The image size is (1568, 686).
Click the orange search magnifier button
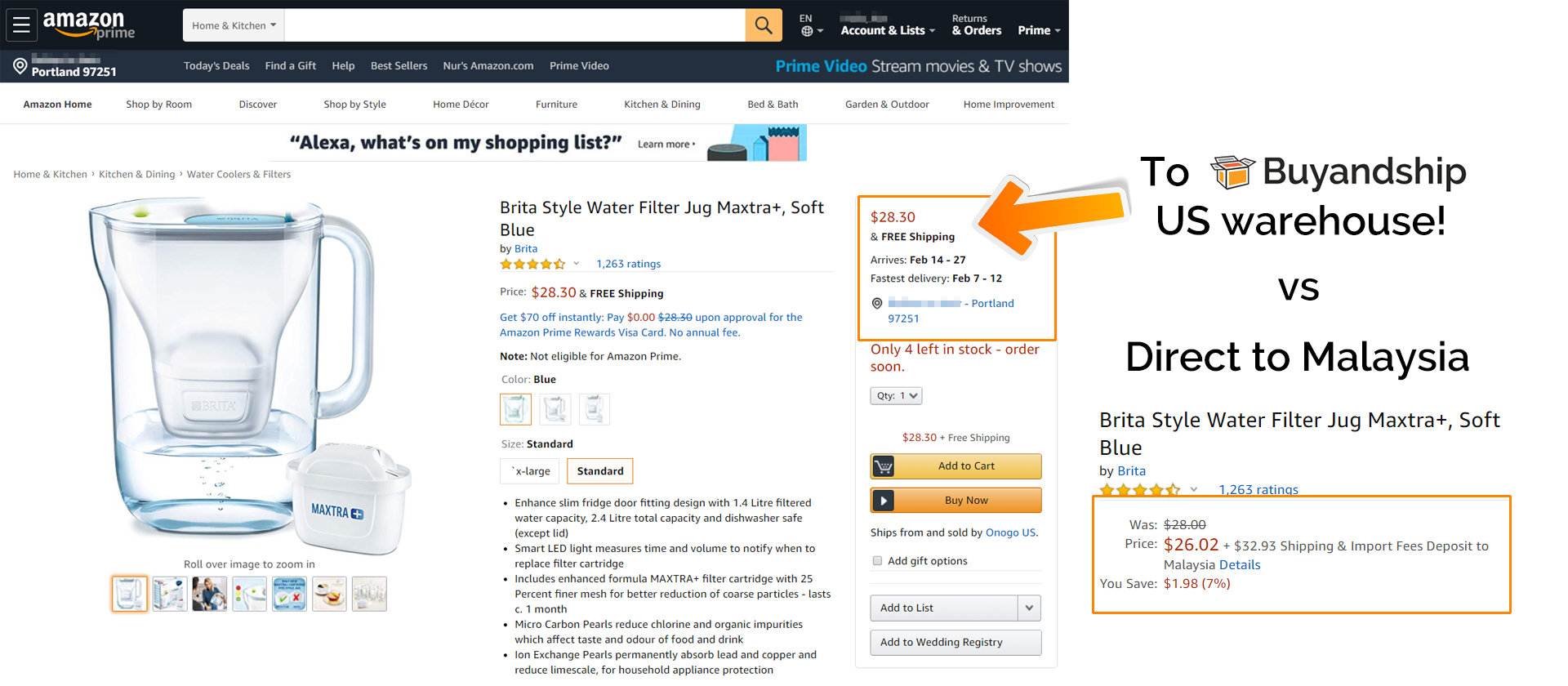[764, 25]
